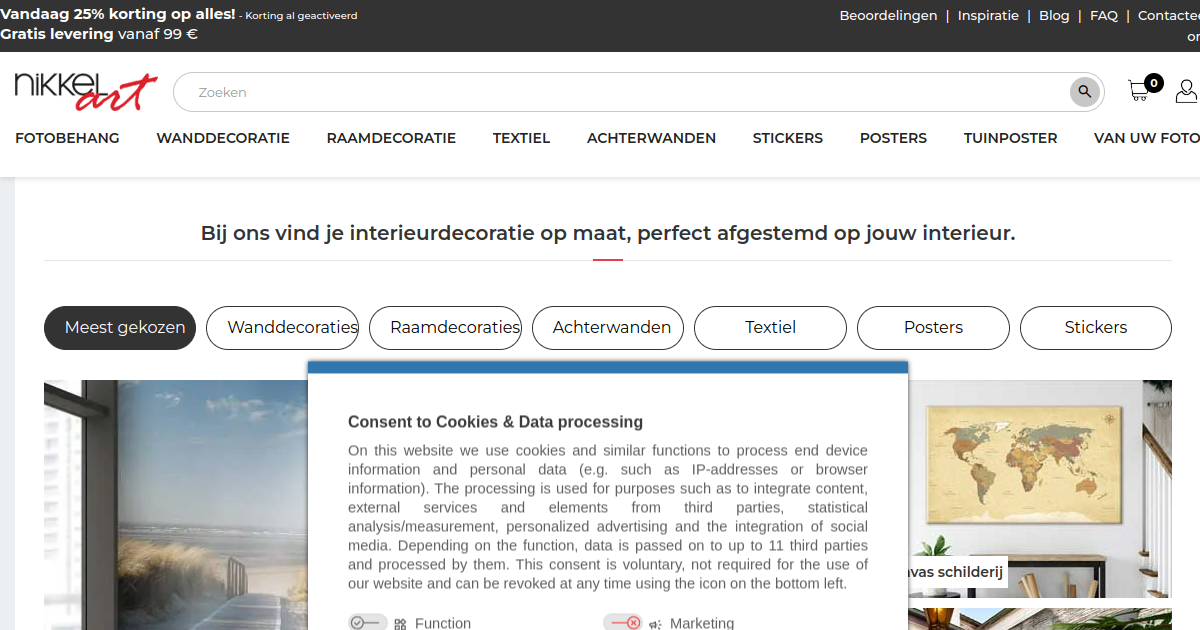Click the Consent to Cookies heading
The width and height of the screenshot is (1200, 630).
[x=495, y=422]
